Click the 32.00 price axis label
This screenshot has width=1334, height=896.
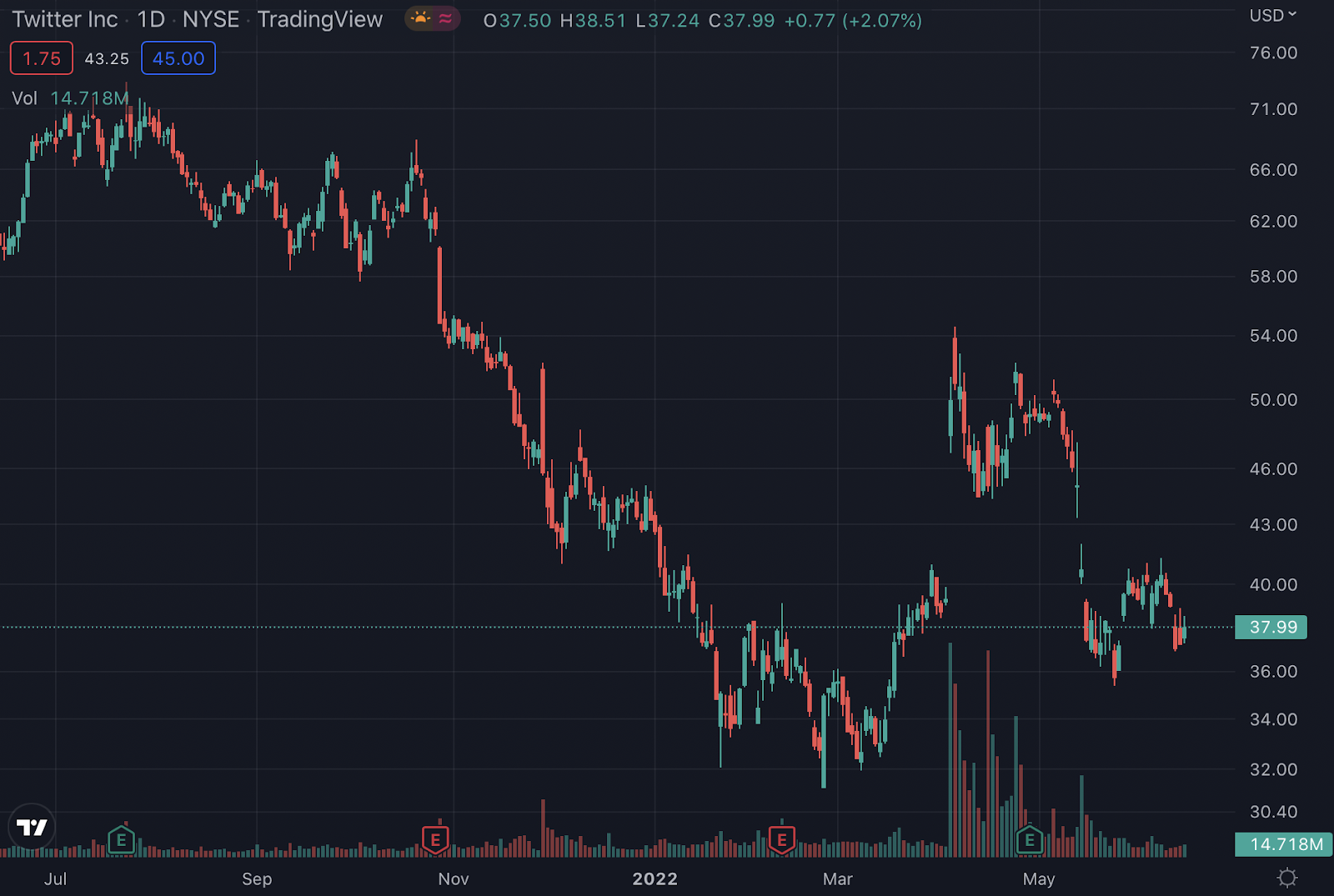(1273, 769)
